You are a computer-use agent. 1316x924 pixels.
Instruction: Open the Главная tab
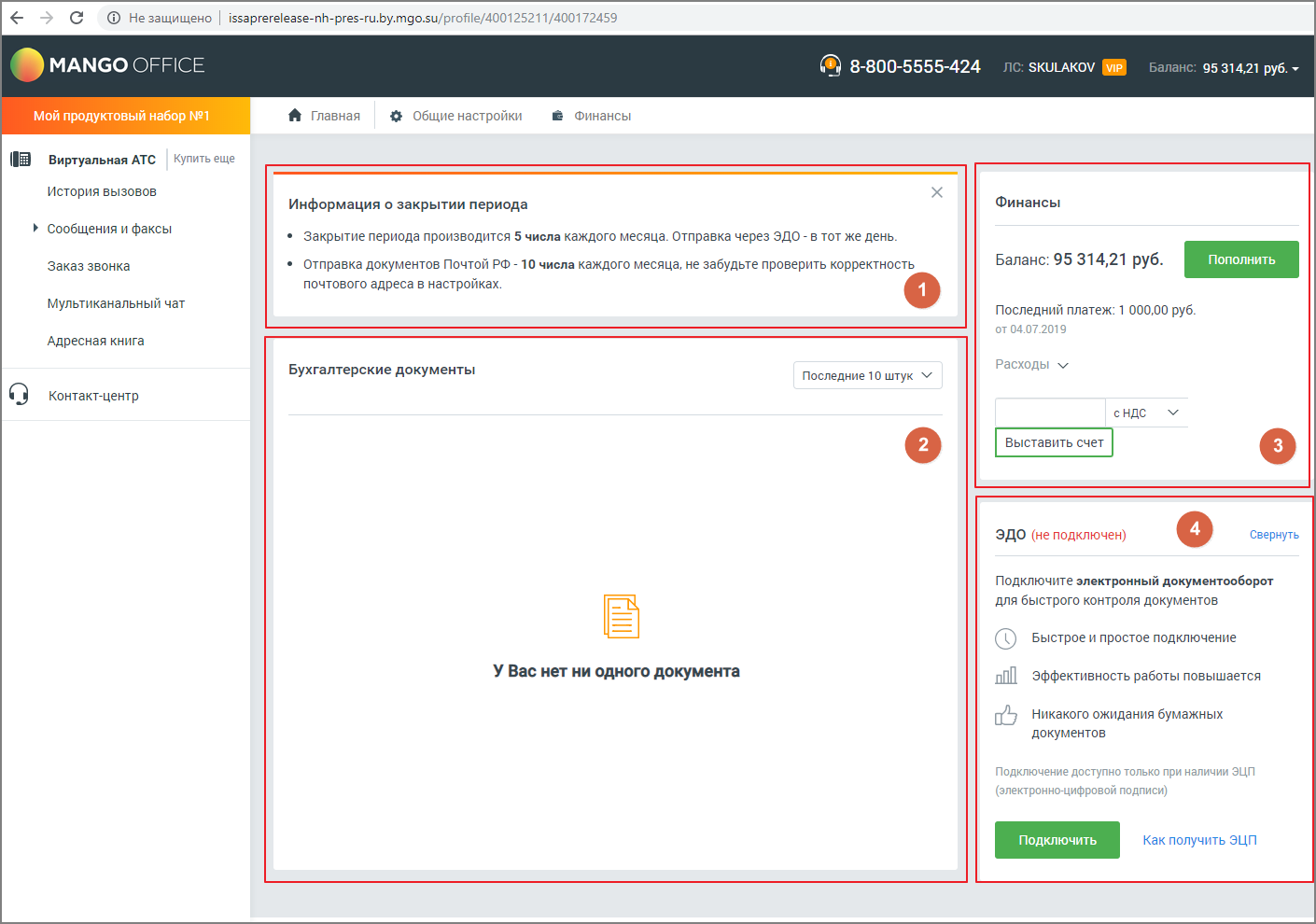(x=324, y=116)
